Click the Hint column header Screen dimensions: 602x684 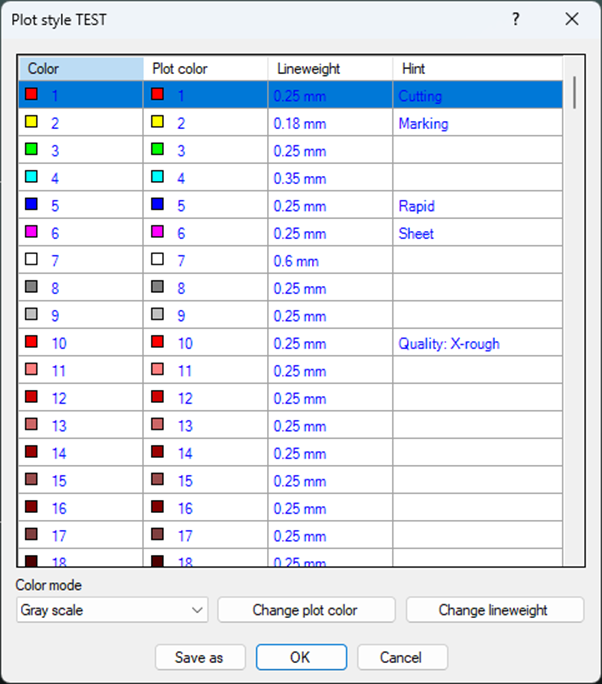point(478,68)
